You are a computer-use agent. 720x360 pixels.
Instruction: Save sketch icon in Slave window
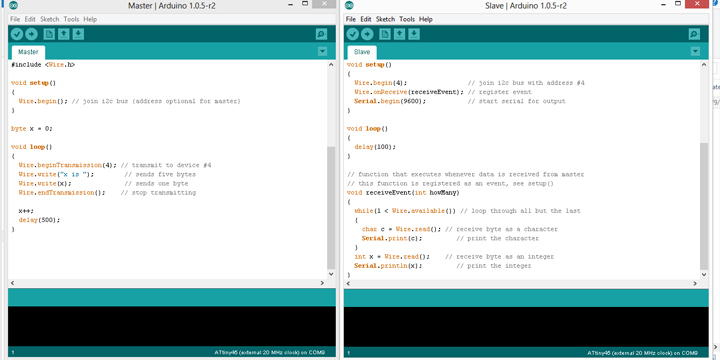(x=414, y=34)
